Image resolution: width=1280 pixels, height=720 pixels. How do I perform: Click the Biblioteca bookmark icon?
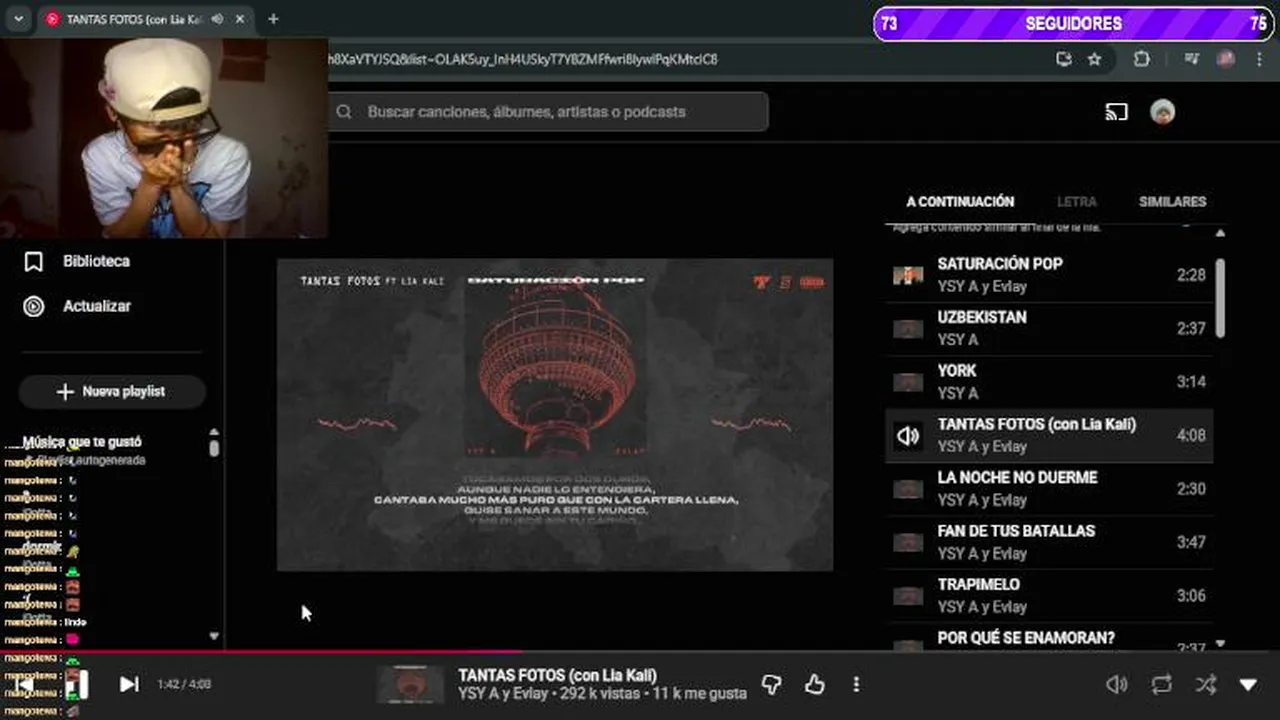34,262
